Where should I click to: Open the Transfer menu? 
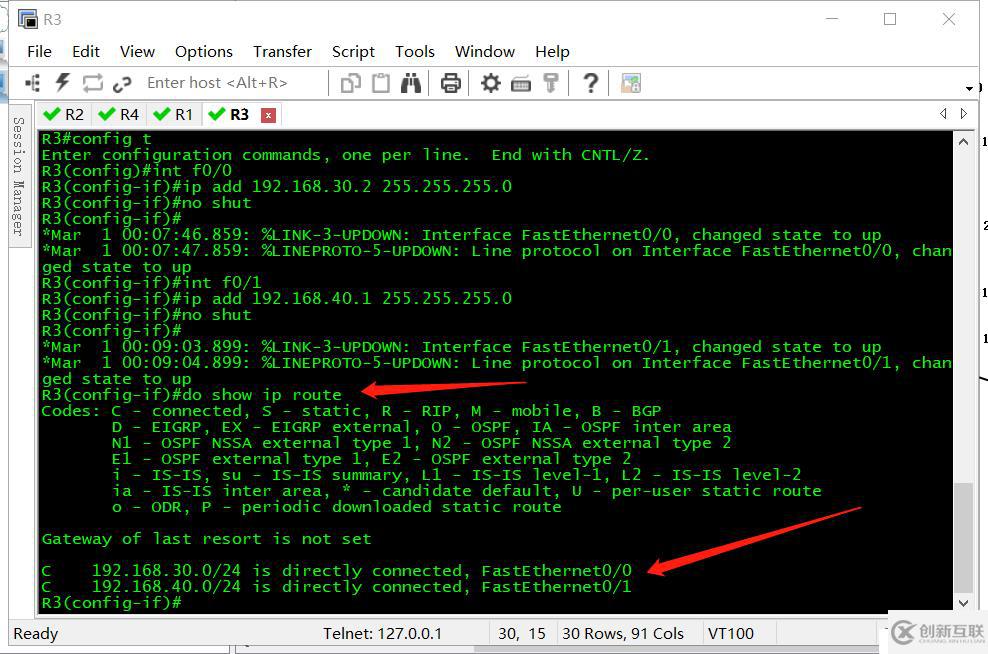[282, 52]
